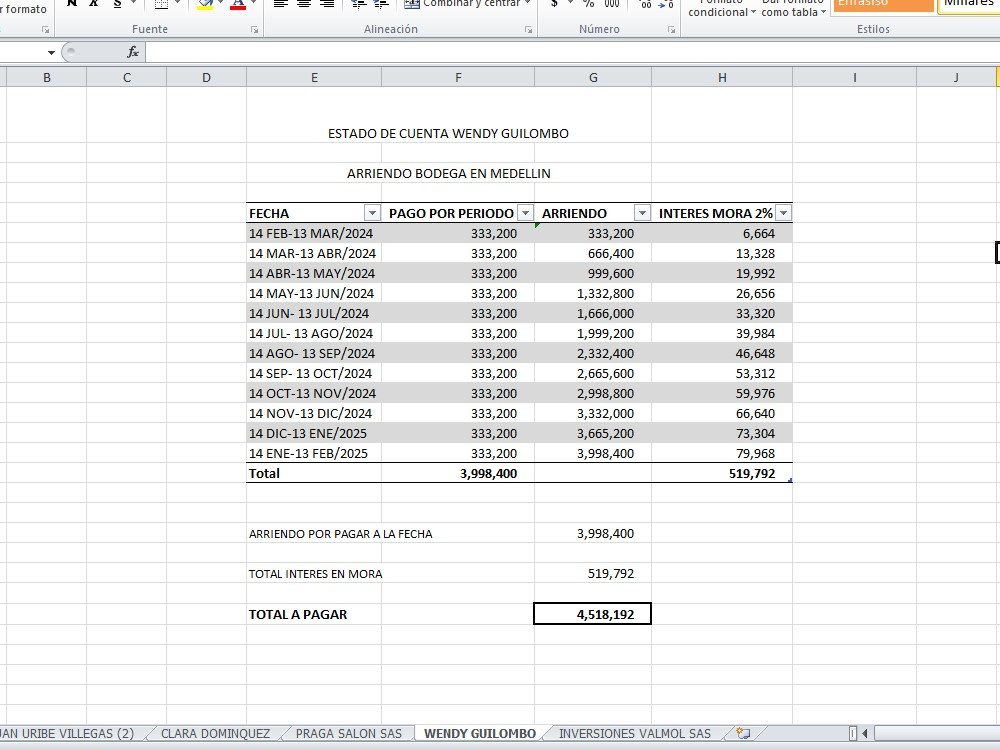Click the Combinar y centrar button
Viewport: 1000px width, 750px height.
pos(466,4)
